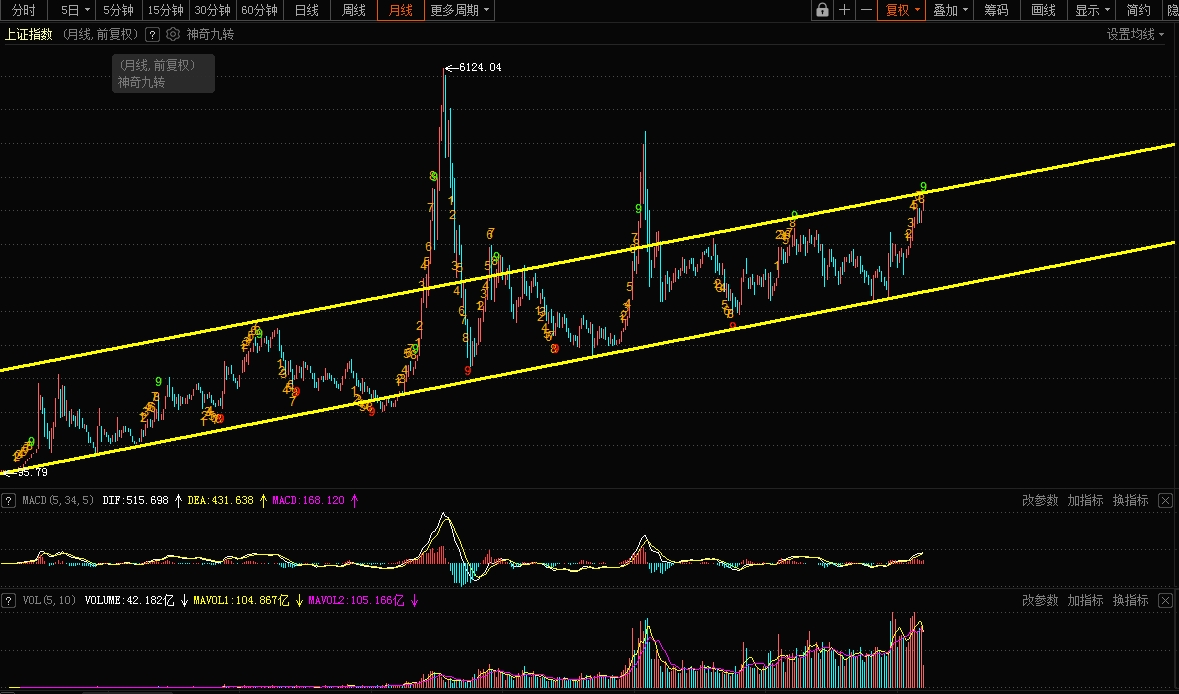Image resolution: width=1179 pixels, height=694 pixels.
Task: Click the 神奇九转 indicator label
Action: [210, 34]
